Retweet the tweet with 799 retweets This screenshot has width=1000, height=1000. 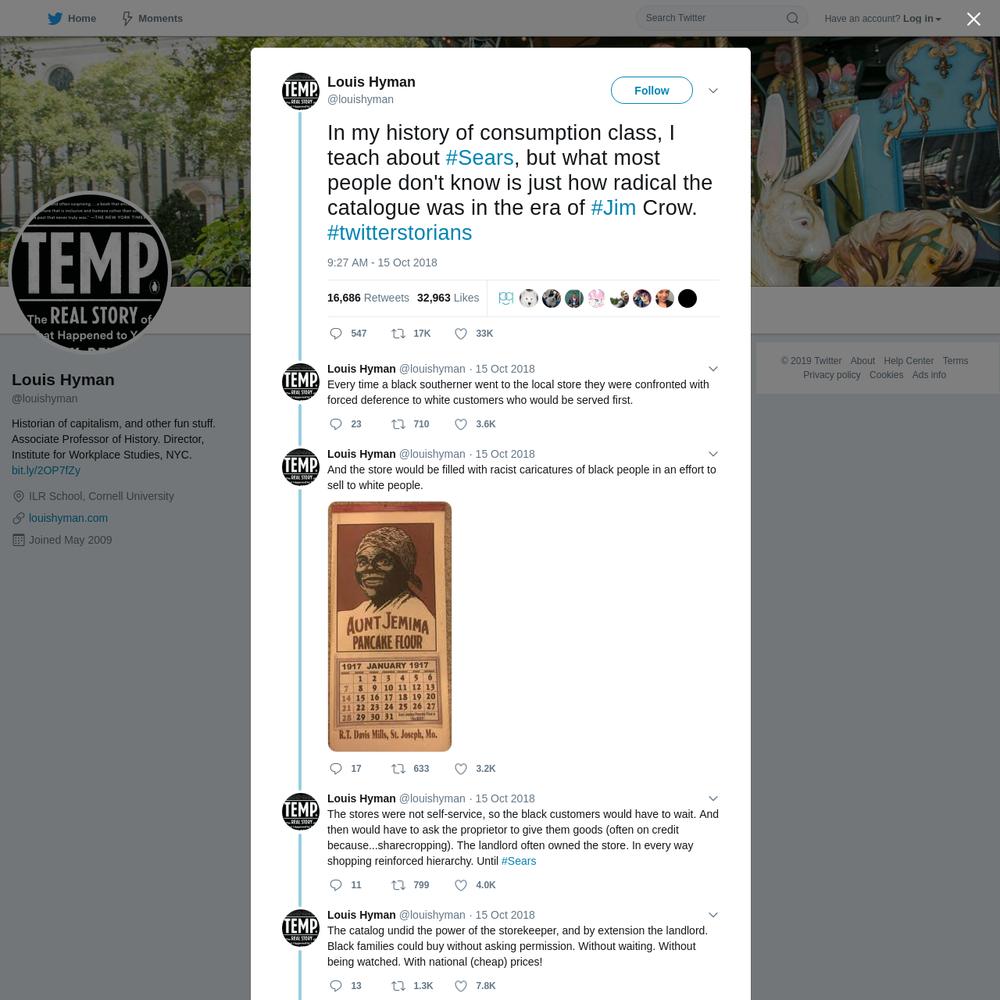pyautogui.click(x=398, y=885)
